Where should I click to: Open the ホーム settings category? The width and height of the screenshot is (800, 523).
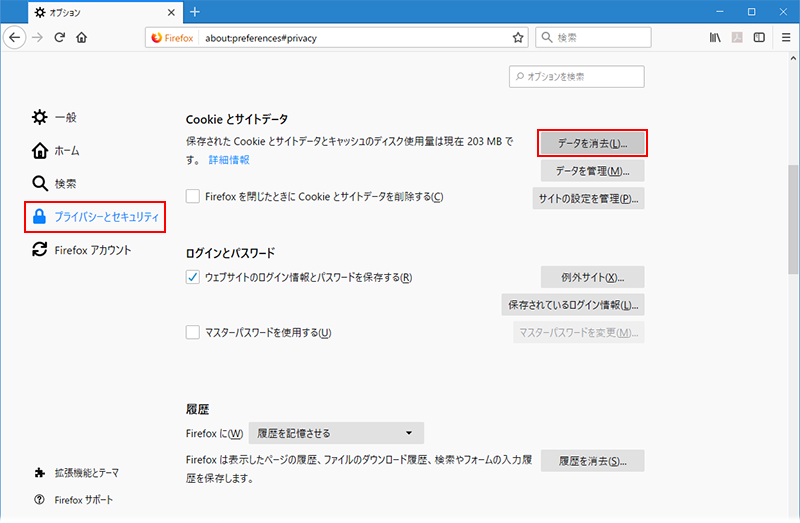(56, 151)
